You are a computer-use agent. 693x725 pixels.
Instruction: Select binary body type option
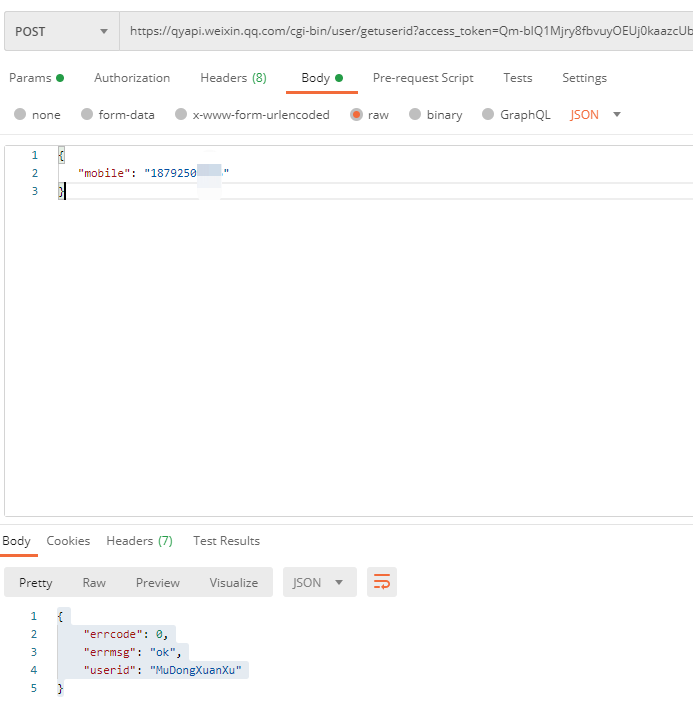pos(416,115)
